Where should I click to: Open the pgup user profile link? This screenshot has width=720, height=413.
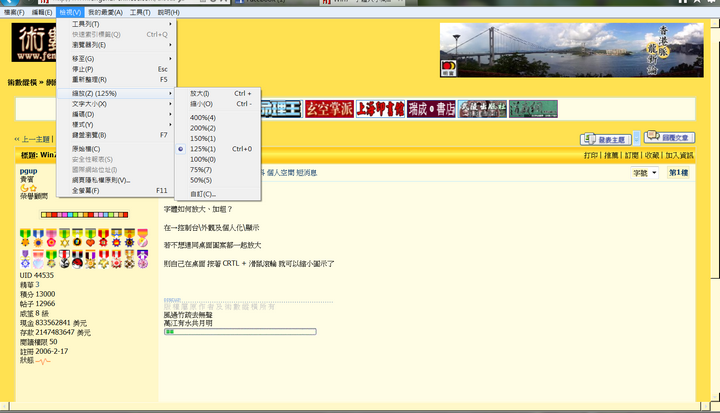click(x=28, y=171)
